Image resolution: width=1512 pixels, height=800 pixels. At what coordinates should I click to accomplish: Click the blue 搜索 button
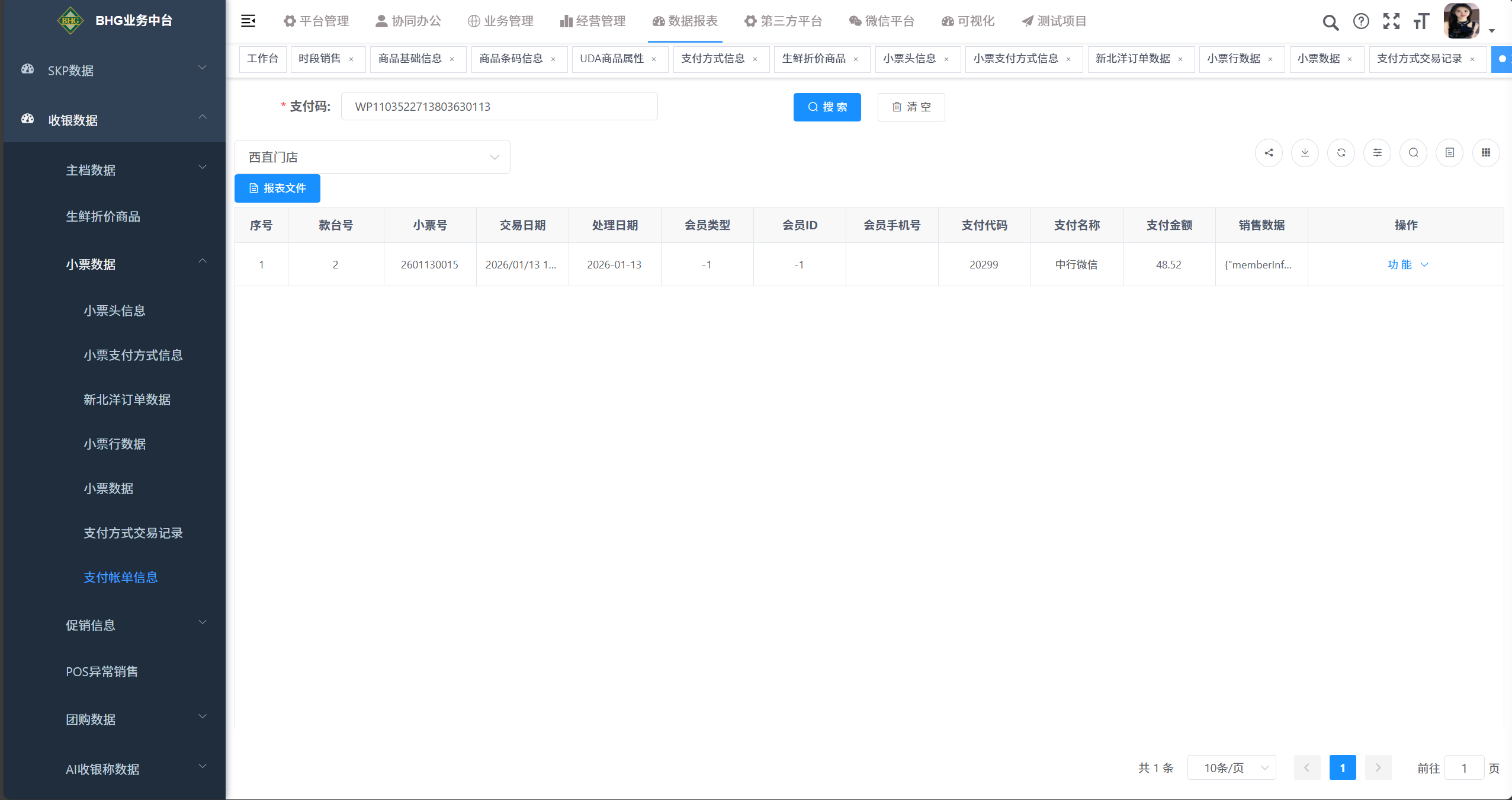tap(827, 107)
